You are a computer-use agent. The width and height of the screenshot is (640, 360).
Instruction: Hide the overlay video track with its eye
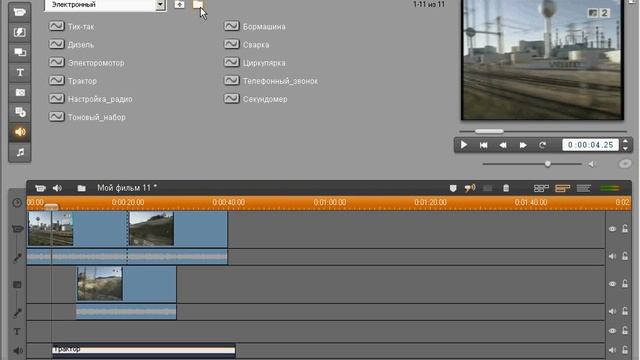coord(612,284)
